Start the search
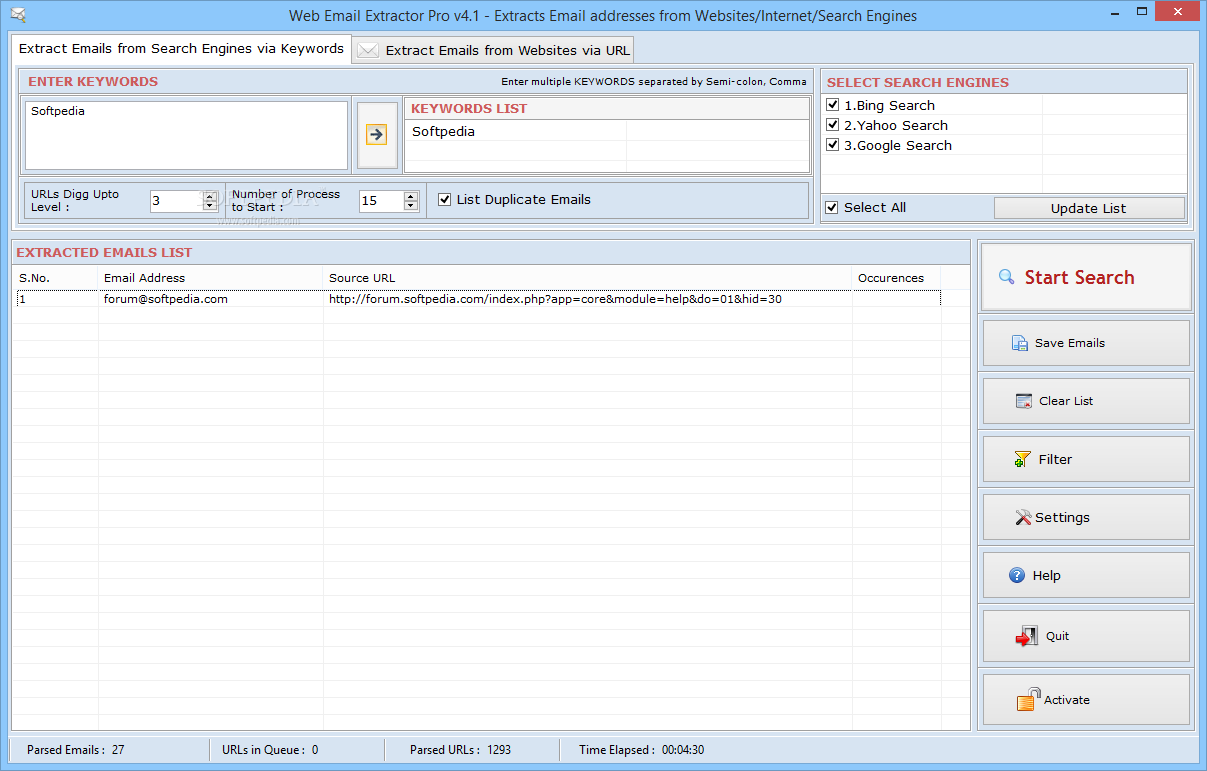This screenshot has height=771, width=1207. [x=1085, y=277]
